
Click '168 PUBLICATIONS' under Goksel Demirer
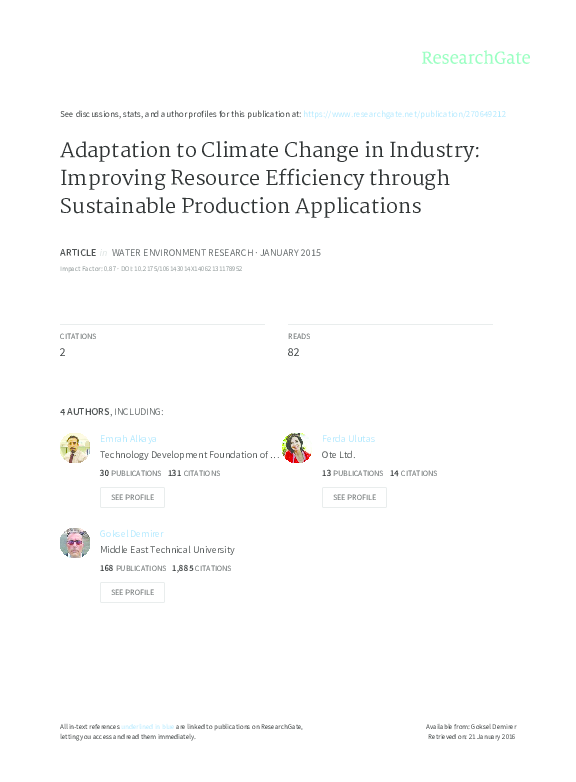click(133, 568)
